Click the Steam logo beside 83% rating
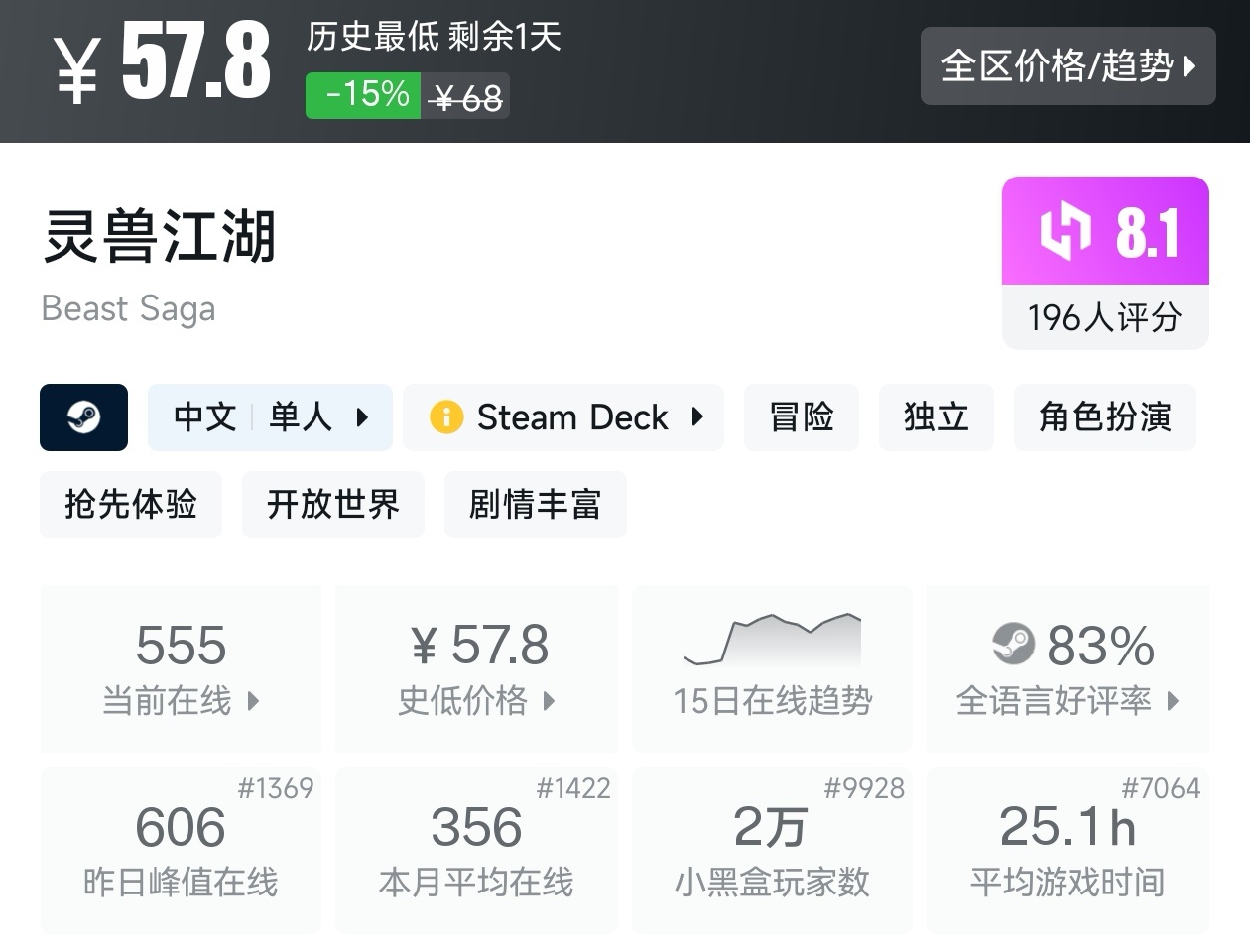1250x952 pixels. click(x=1013, y=645)
